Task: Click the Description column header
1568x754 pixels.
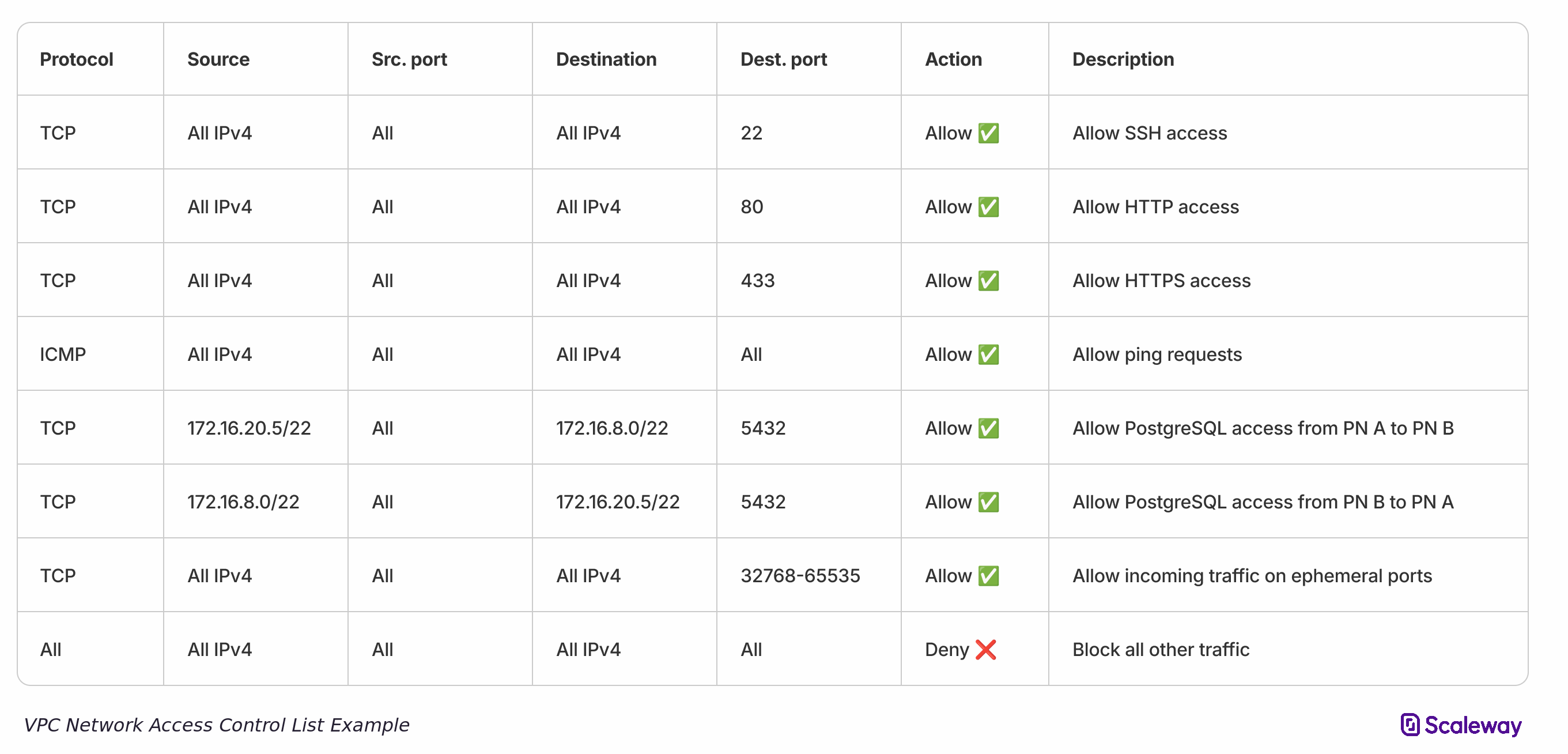Action: point(1123,59)
